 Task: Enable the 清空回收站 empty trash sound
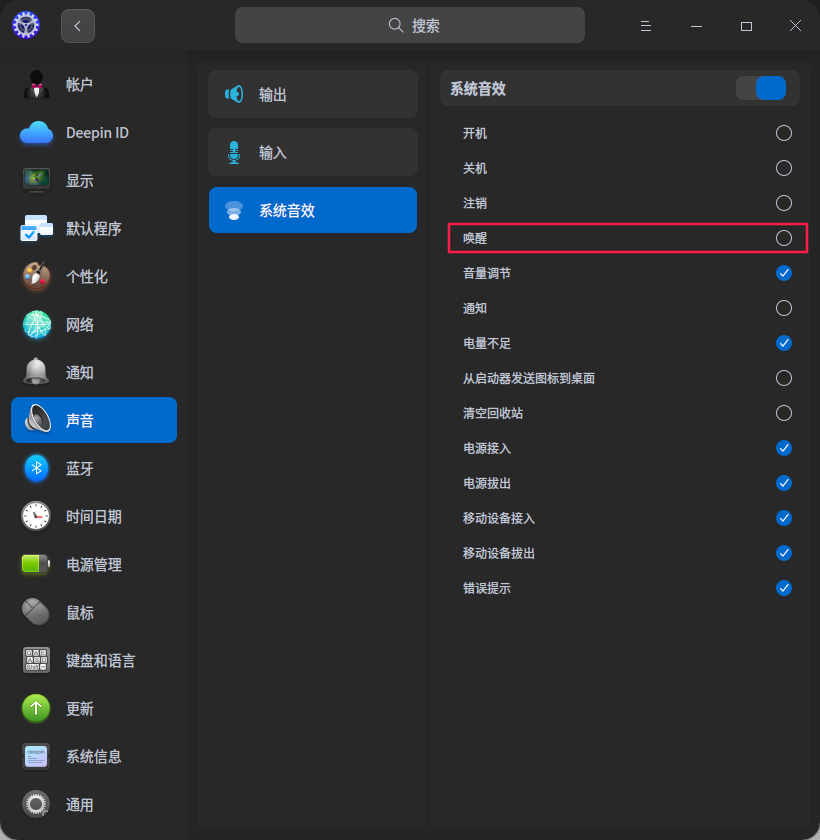coord(784,413)
